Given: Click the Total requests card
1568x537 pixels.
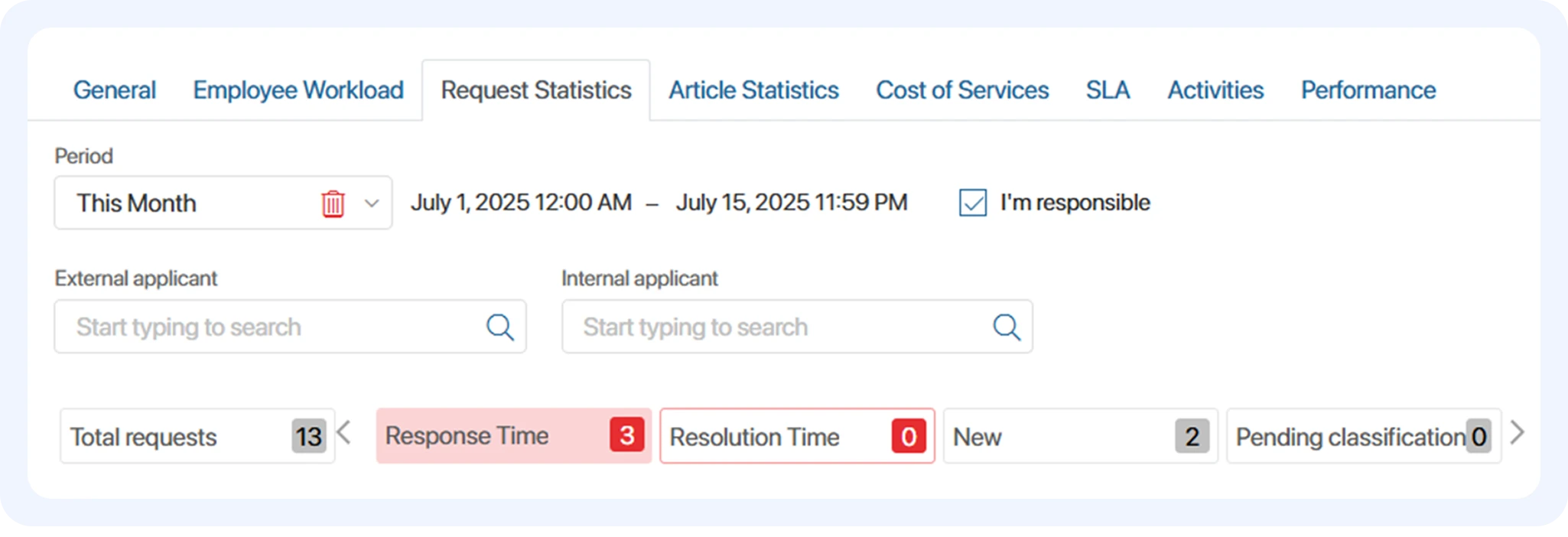Looking at the screenshot, I should [197, 436].
